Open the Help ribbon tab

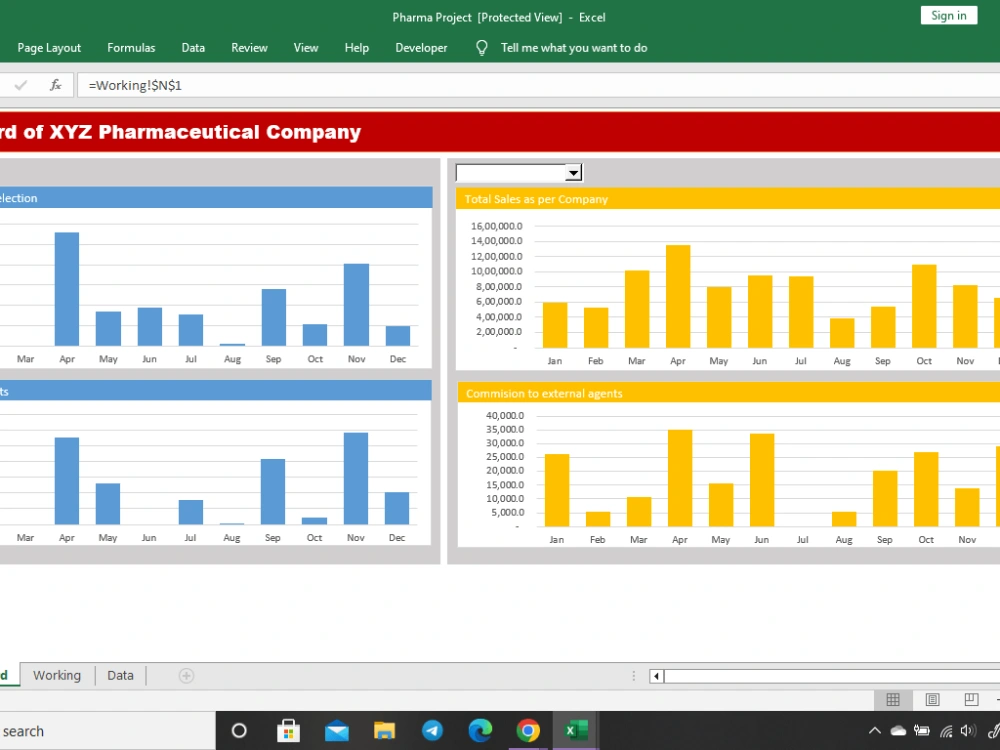coord(357,48)
